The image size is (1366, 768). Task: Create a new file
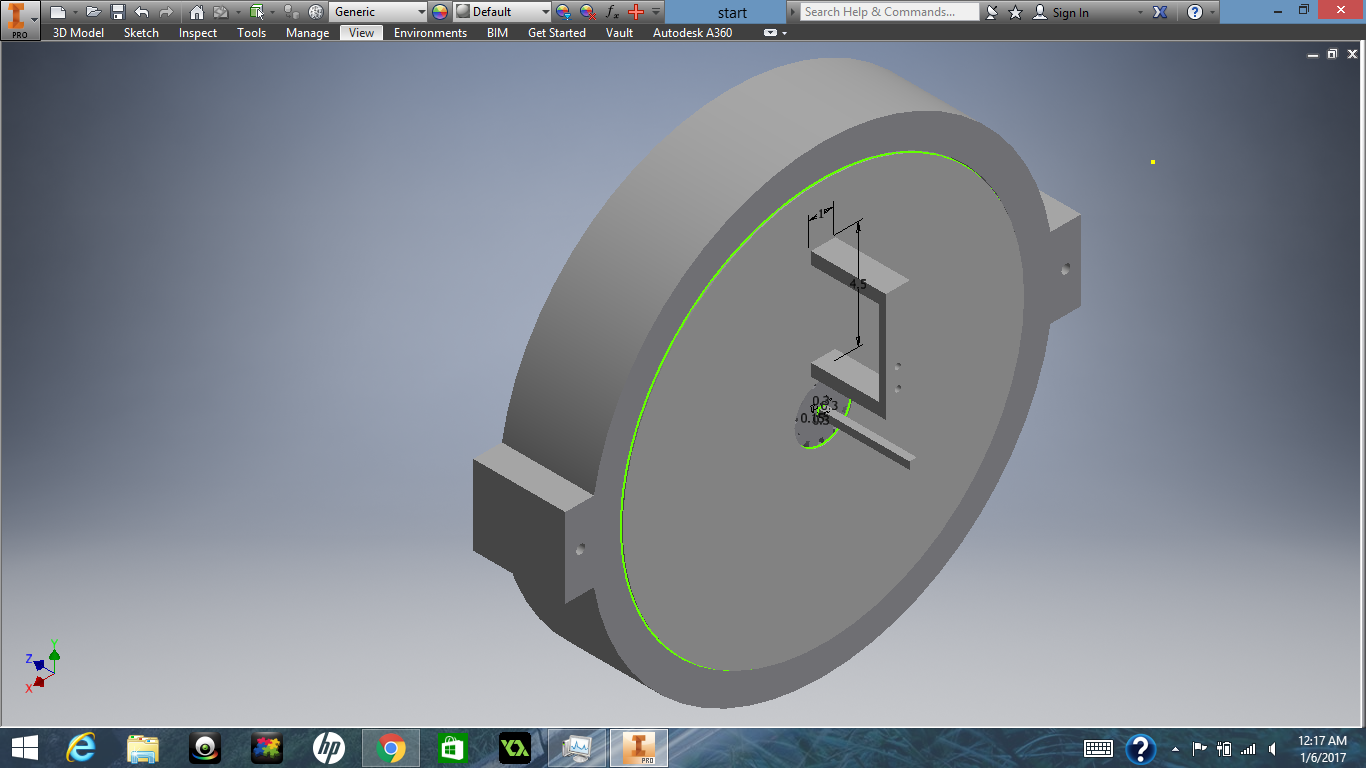58,12
